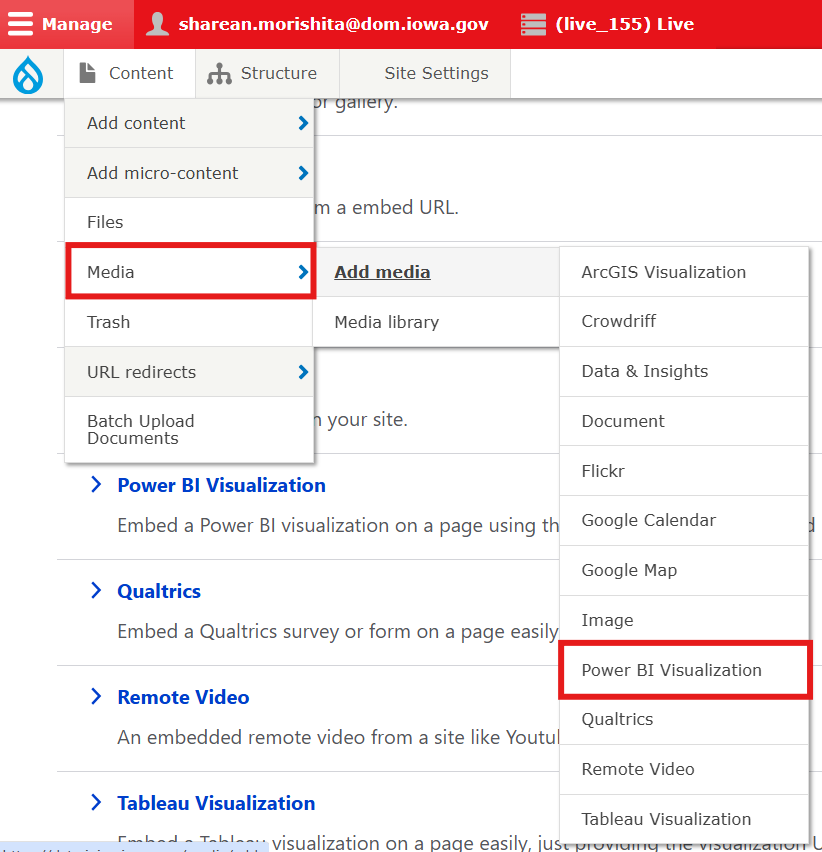The image size is (822, 852).
Task: Click the Drupal drop logo
Action: click(28, 74)
